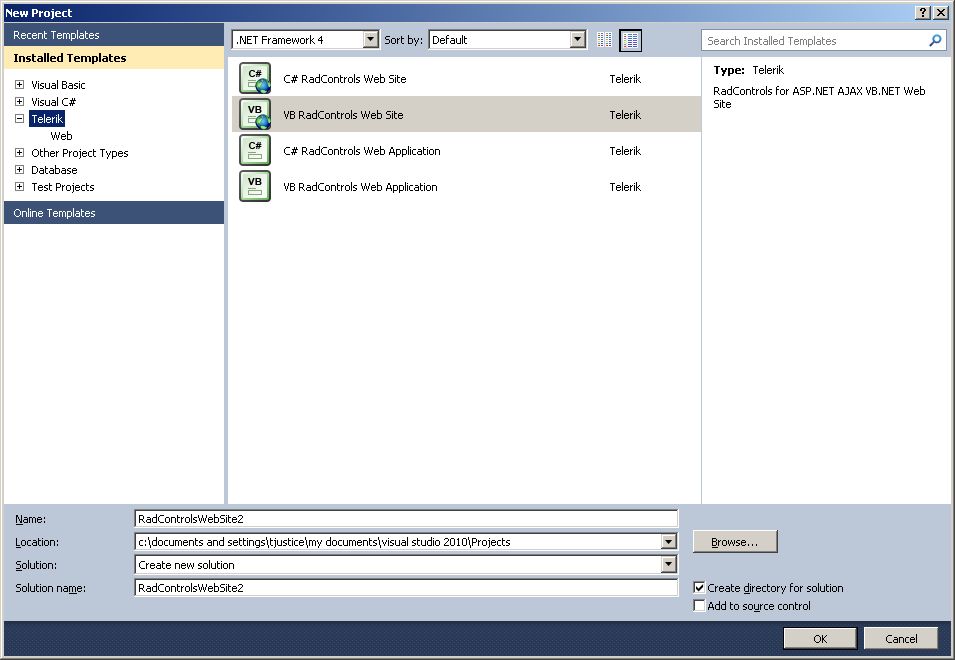Screen dimensions: 955x660
Task: Click the Solution name text field
Action: [x=406, y=588]
